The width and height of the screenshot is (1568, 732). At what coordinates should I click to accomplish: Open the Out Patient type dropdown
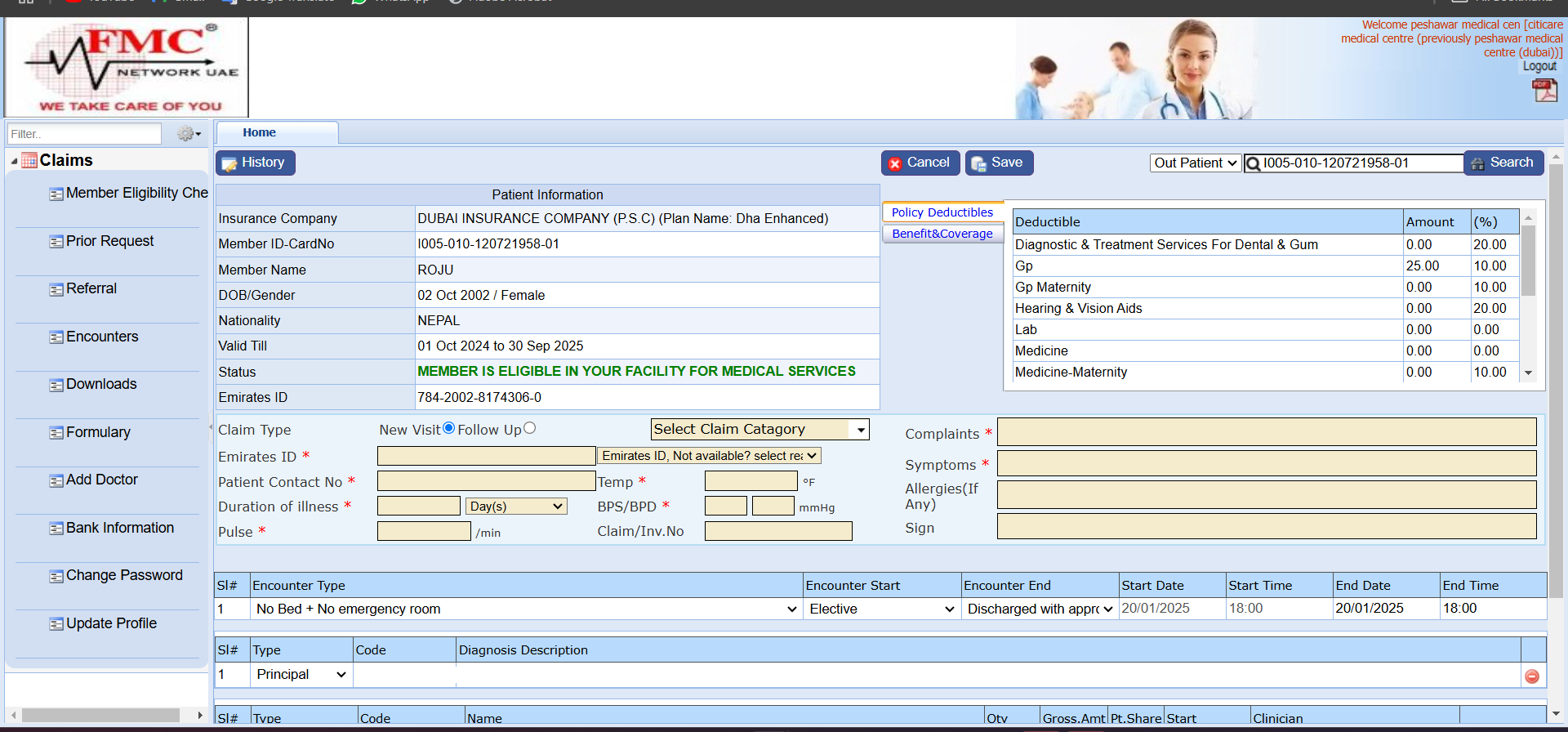(x=1195, y=163)
